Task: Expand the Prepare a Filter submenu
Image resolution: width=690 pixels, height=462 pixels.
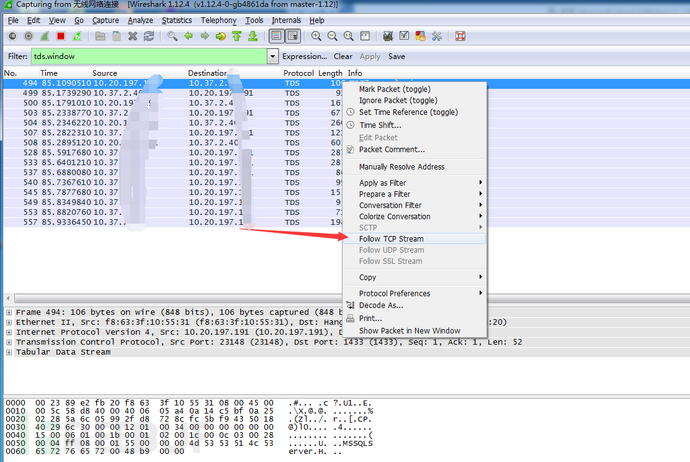Action: click(x=415, y=194)
